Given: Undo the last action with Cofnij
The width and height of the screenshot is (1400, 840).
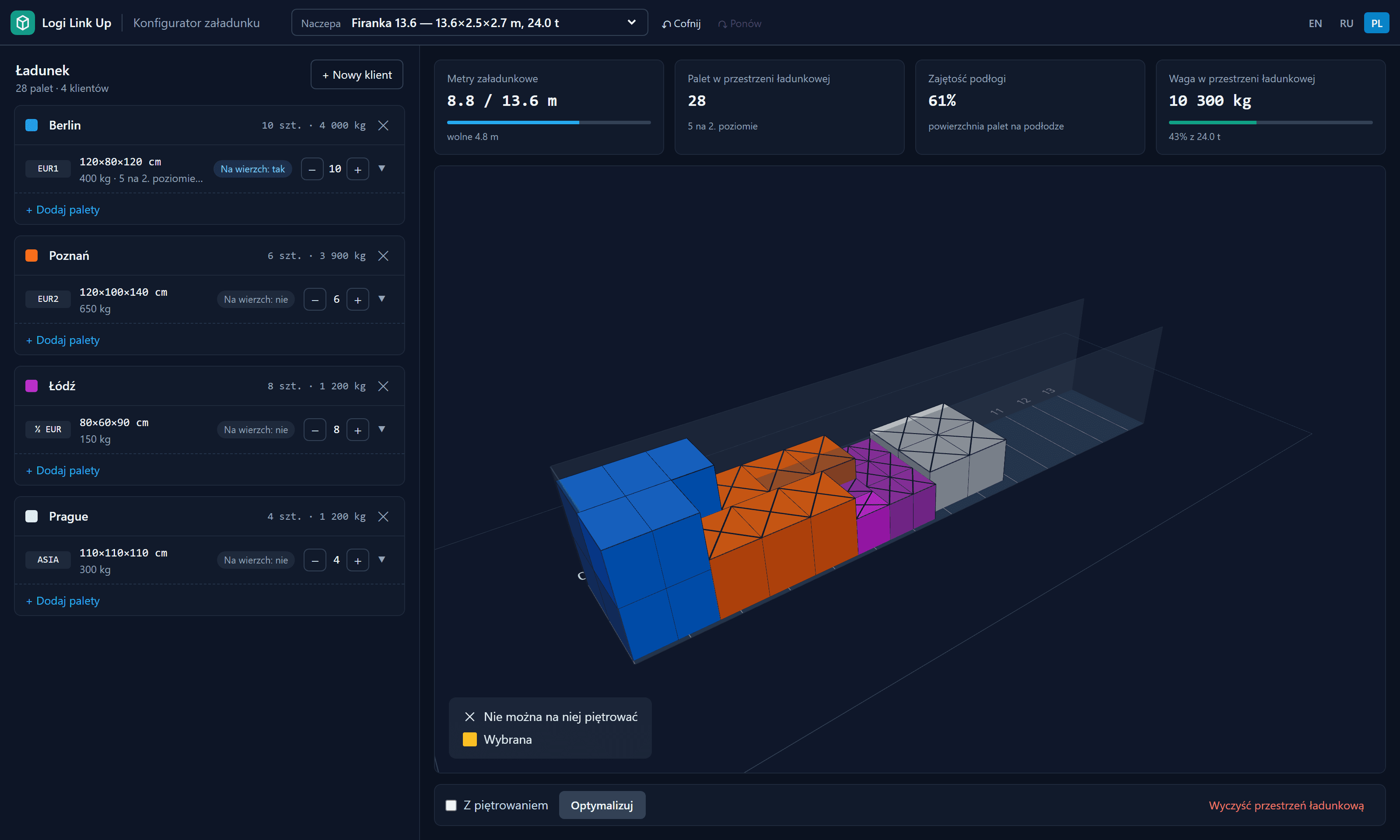Looking at the screenshot, I should (681, 23).
